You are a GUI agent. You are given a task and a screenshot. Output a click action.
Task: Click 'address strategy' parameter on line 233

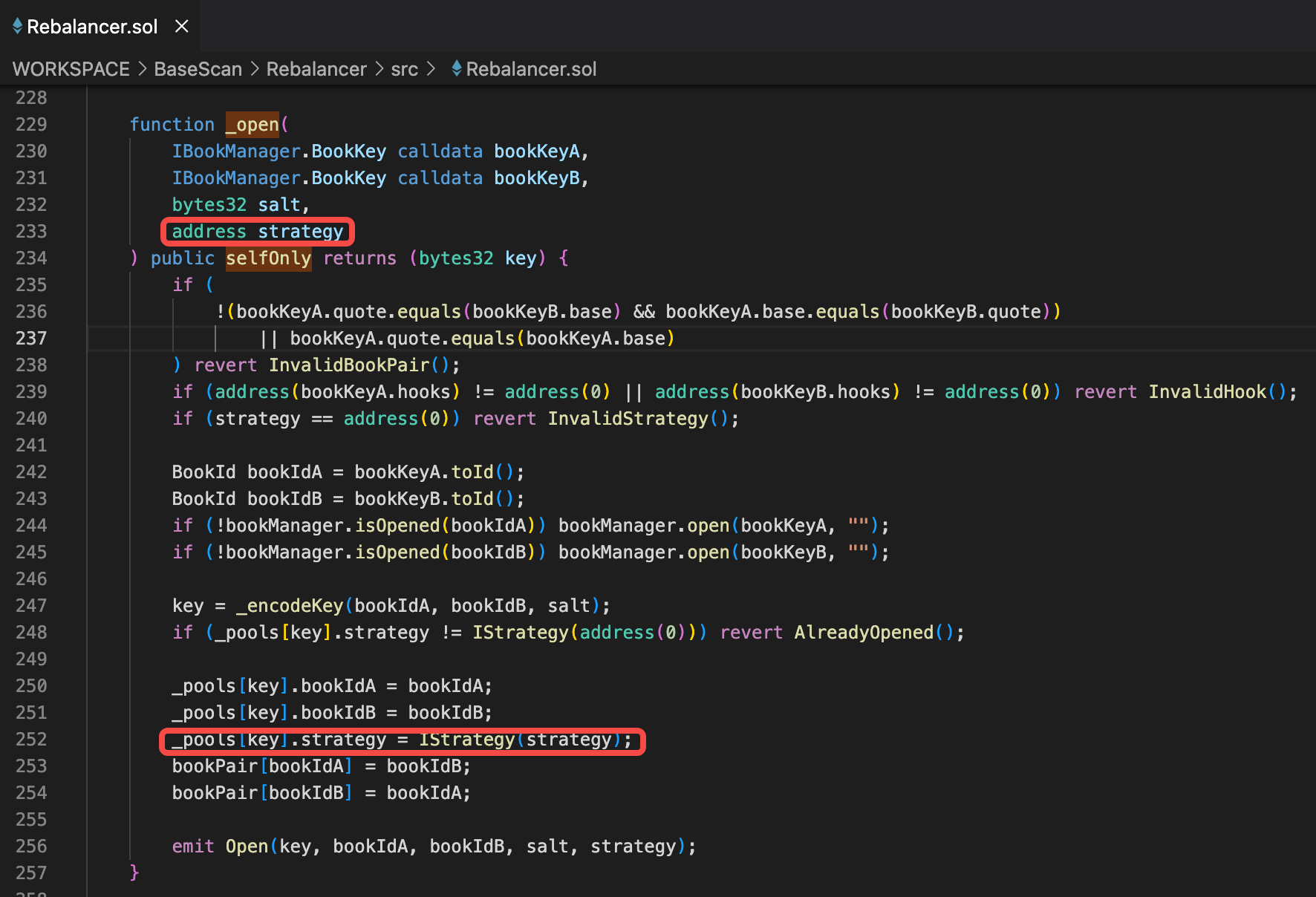point(258,232)
